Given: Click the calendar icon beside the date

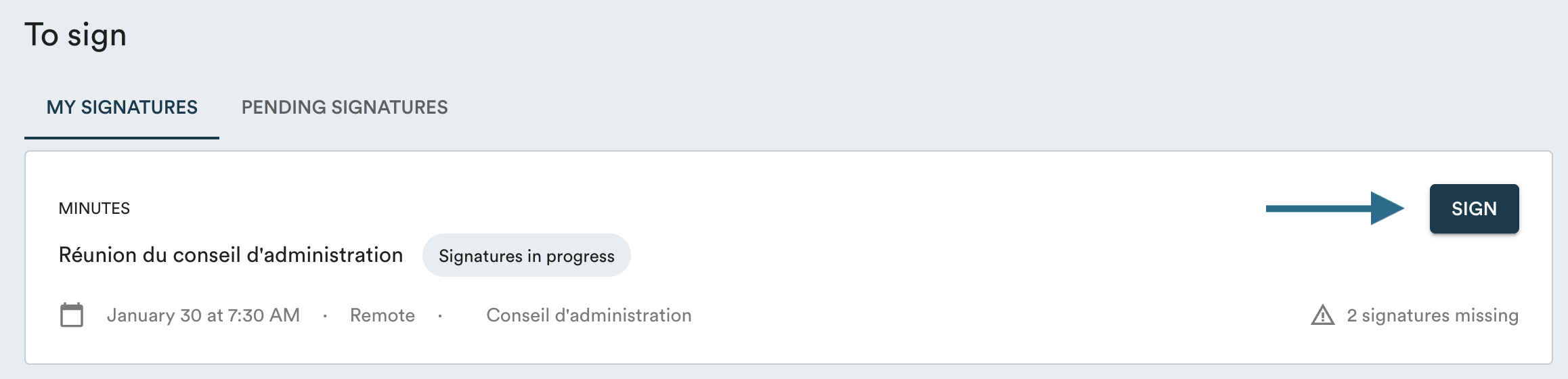Looking at the screenshot, I should [72, 315].
